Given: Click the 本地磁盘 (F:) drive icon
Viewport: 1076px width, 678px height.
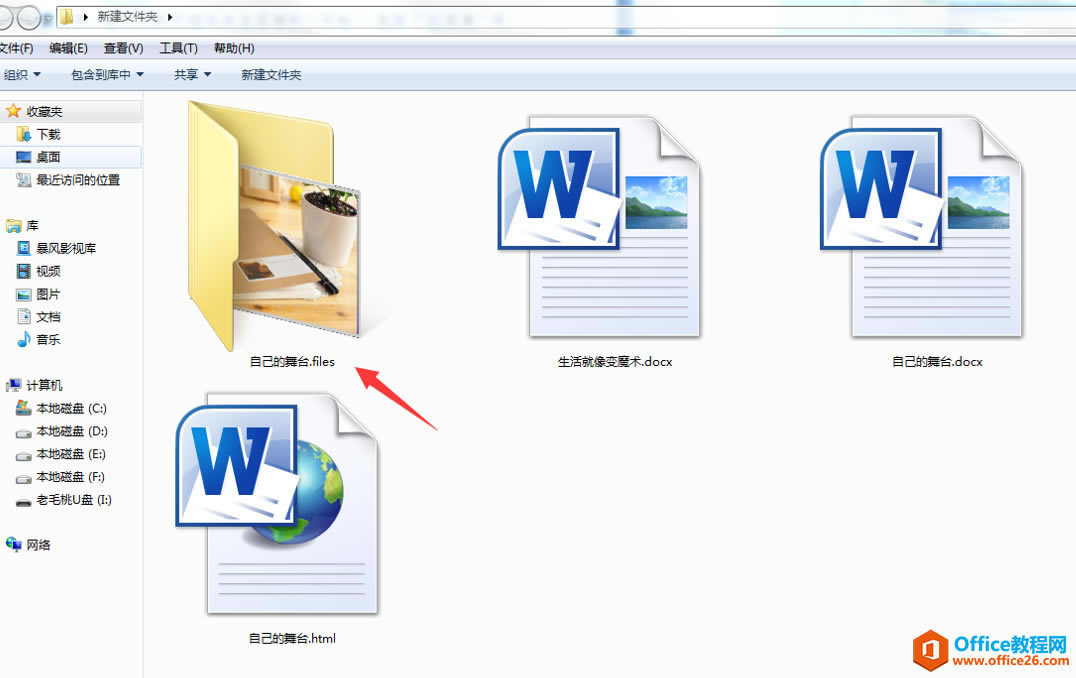Looking at the screenshot, I should (x=23, y=478).
